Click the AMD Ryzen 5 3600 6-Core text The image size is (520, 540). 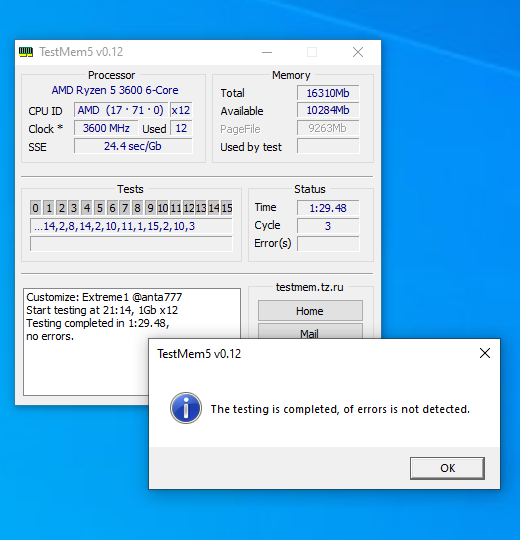coord(115,90)
